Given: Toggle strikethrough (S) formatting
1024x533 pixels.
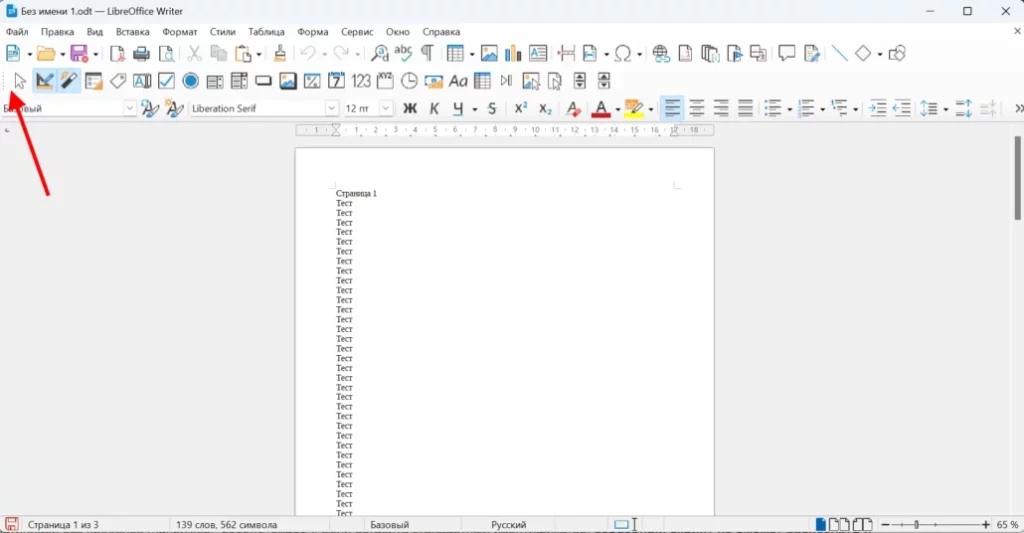Looking at the screenshot, I should [492, 108].
